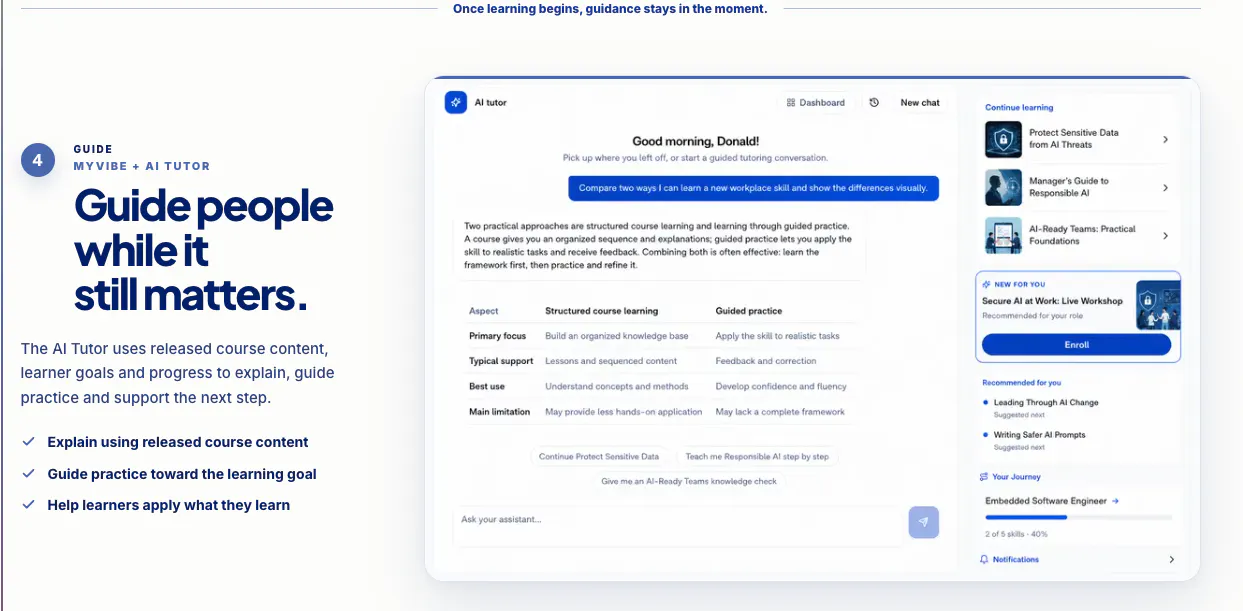
Task: Select the Feedback and correction table cell
Action: (x=766, y=361)
